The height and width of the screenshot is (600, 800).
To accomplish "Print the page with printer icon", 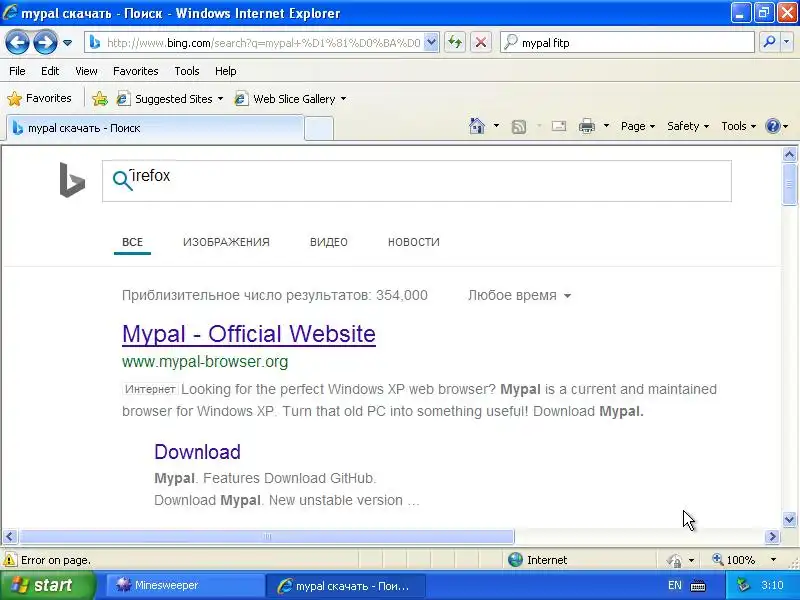I will tap(587, 126).
